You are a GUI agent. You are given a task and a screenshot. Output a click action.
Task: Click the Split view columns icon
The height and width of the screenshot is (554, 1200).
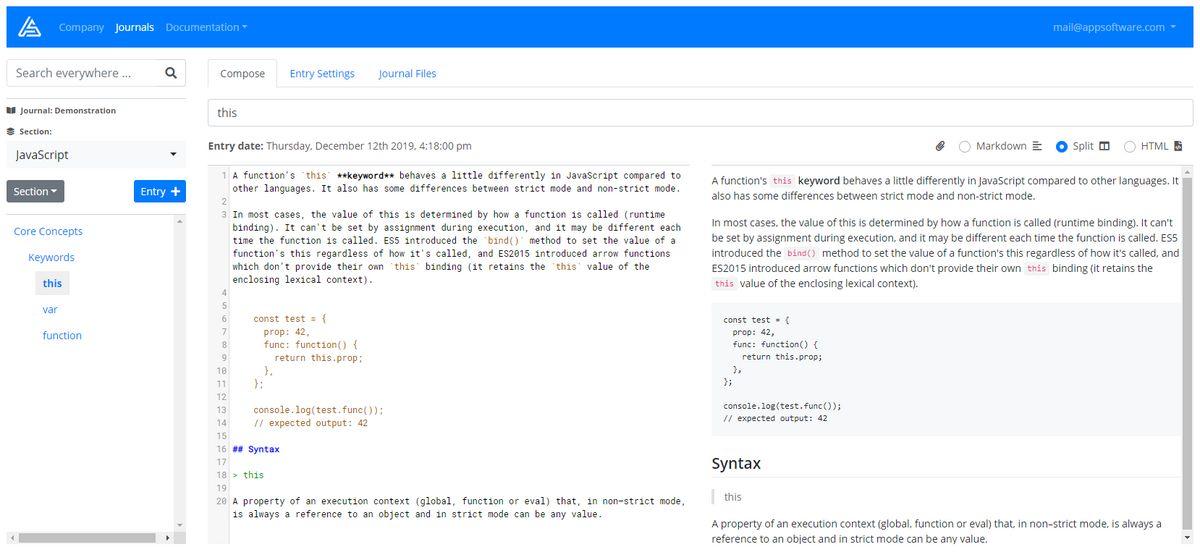(1105, 146)
